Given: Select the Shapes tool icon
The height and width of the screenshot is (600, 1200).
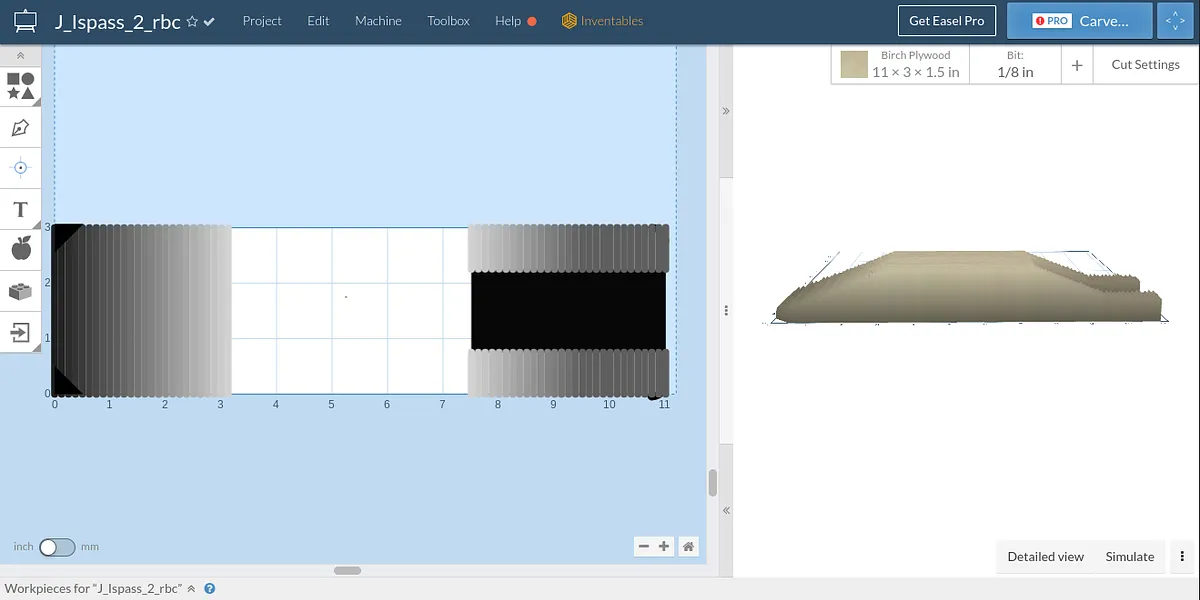Looking at the screenshot, I should (x=21, y=86).
